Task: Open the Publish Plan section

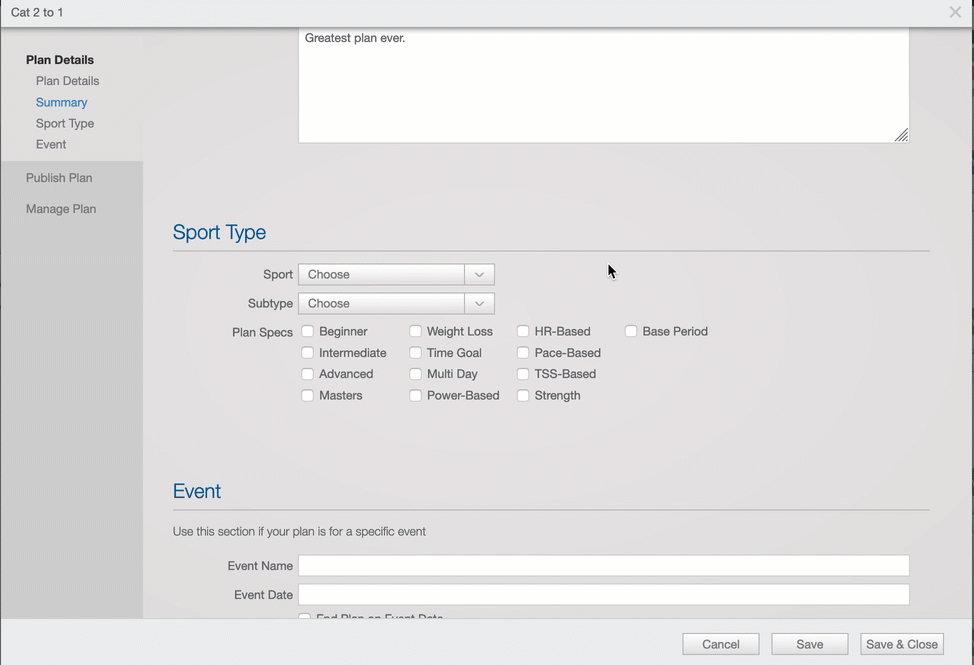Action: pyautogui.click(x=59, y=178)
